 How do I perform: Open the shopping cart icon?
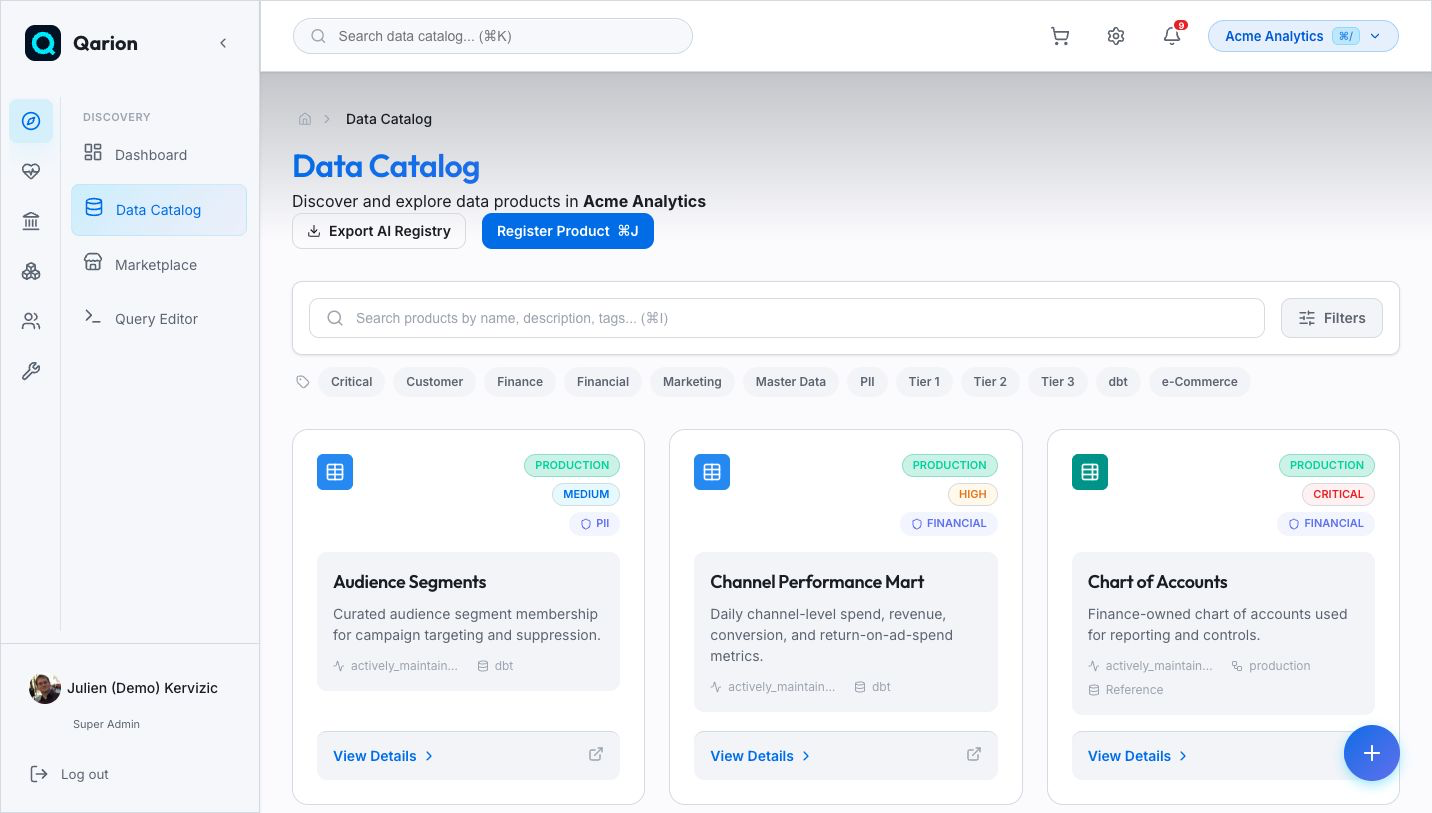(x=1060, y=36)
